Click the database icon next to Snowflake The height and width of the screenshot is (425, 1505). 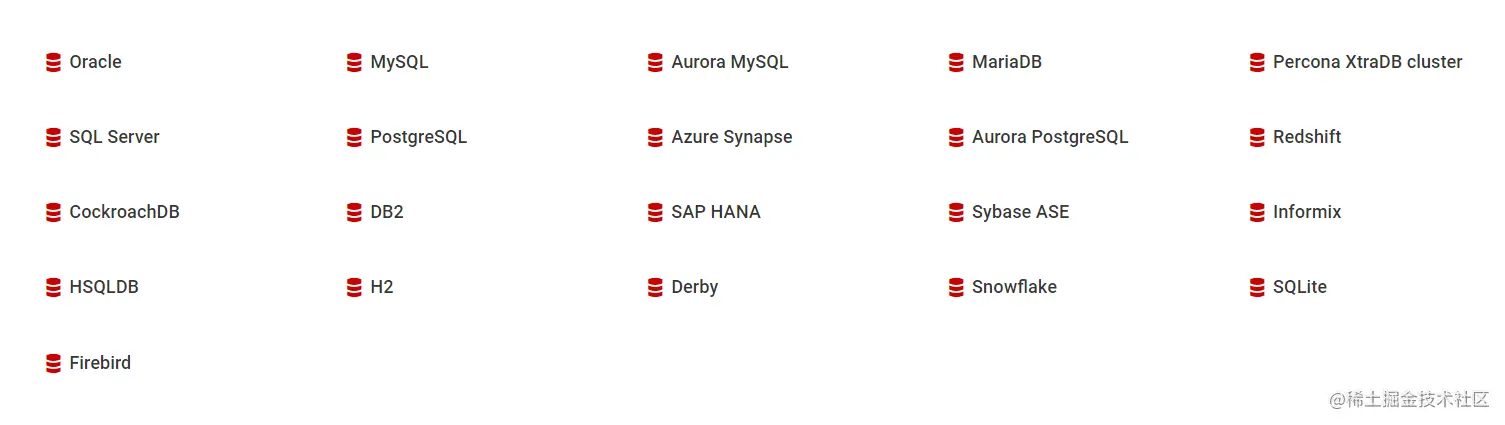tap(956, 288)
